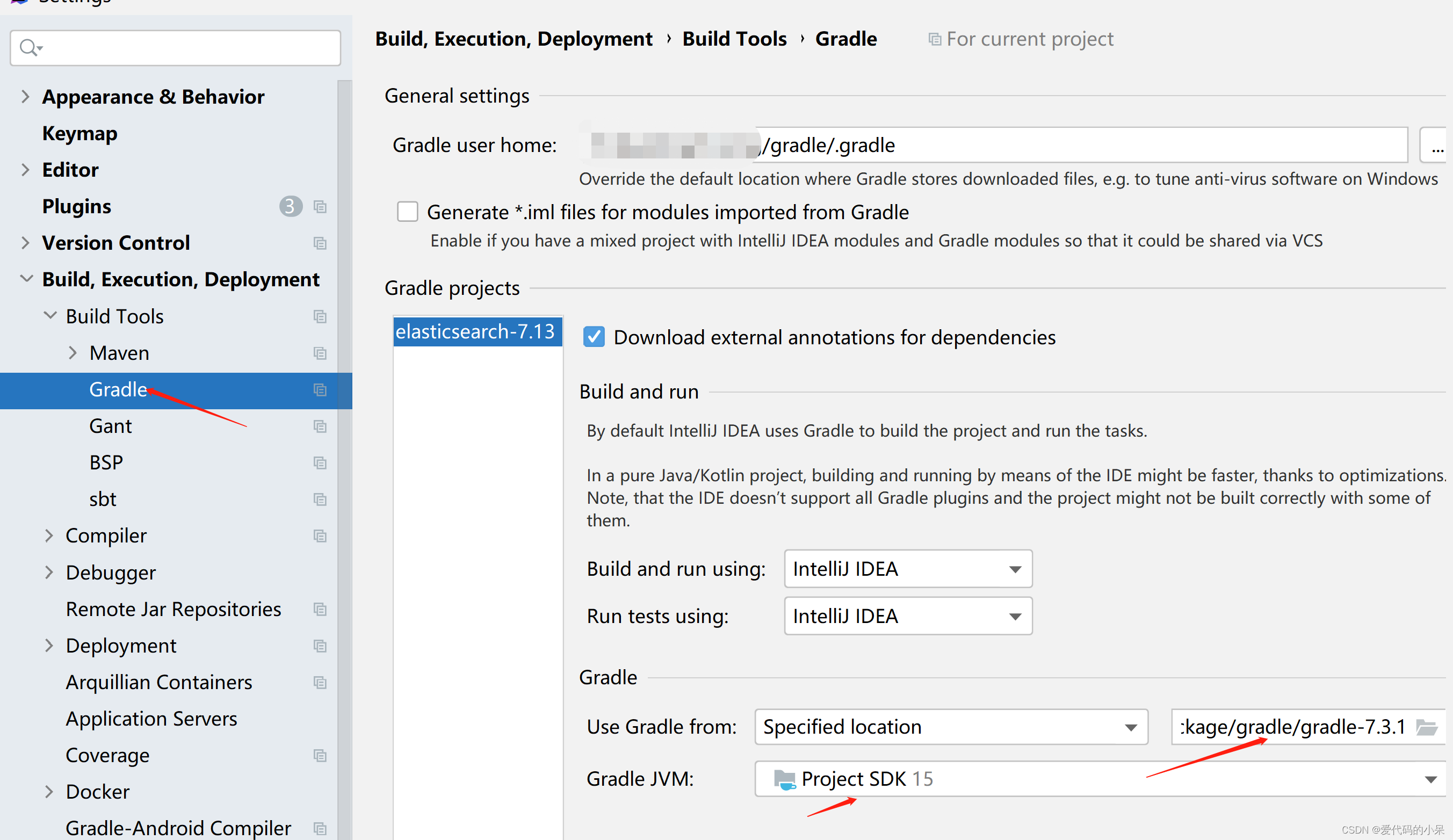This screenshot has width=1453, height=840.
Task: Open Arquillian Containers settings
Action: pyautogui.click(x=159, y=683)
